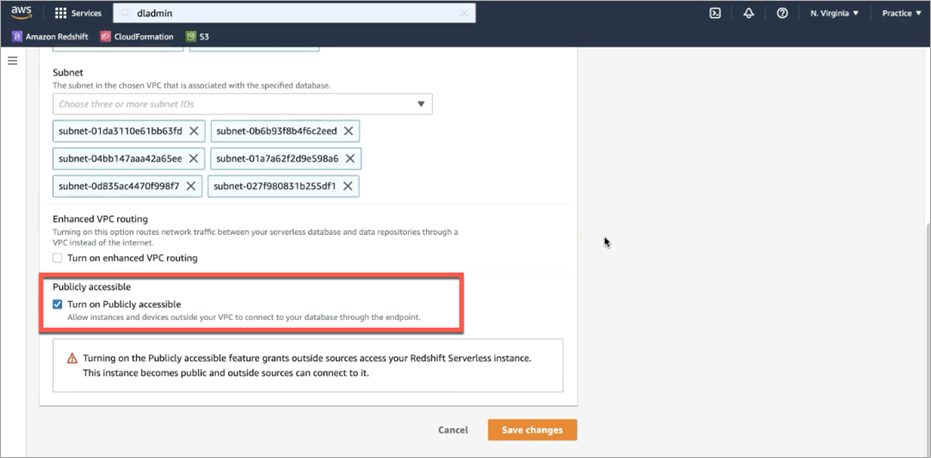Click Cancel
Screen dimensions: 931x458
(453, 430)
